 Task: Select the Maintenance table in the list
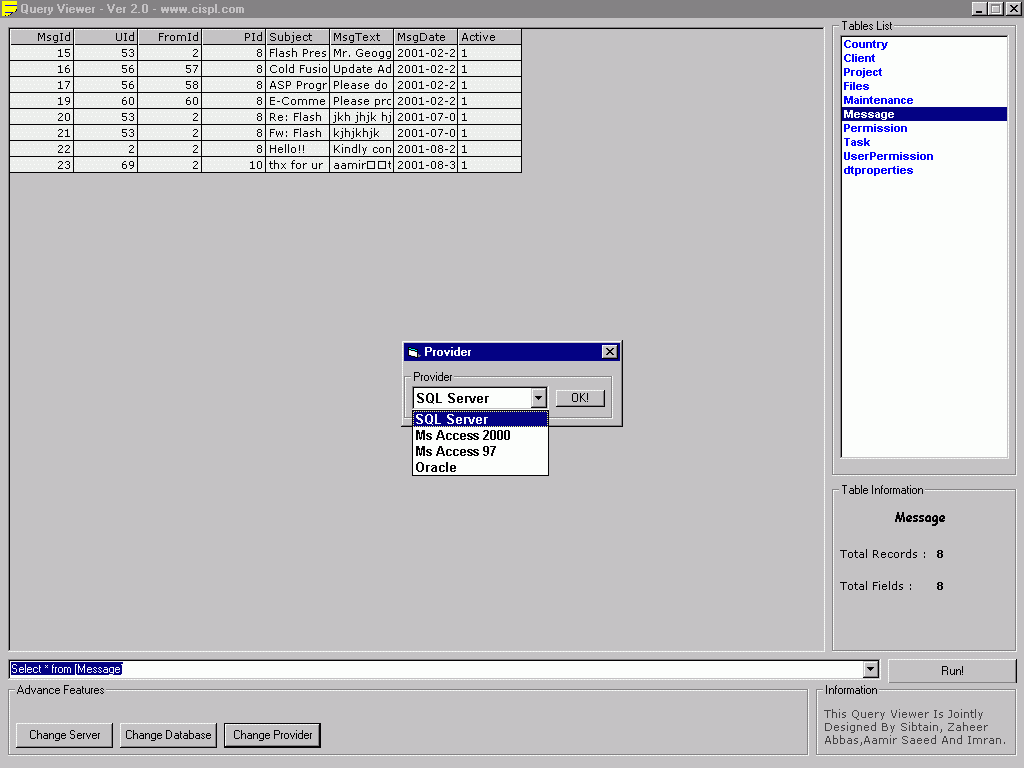(878, 100)
